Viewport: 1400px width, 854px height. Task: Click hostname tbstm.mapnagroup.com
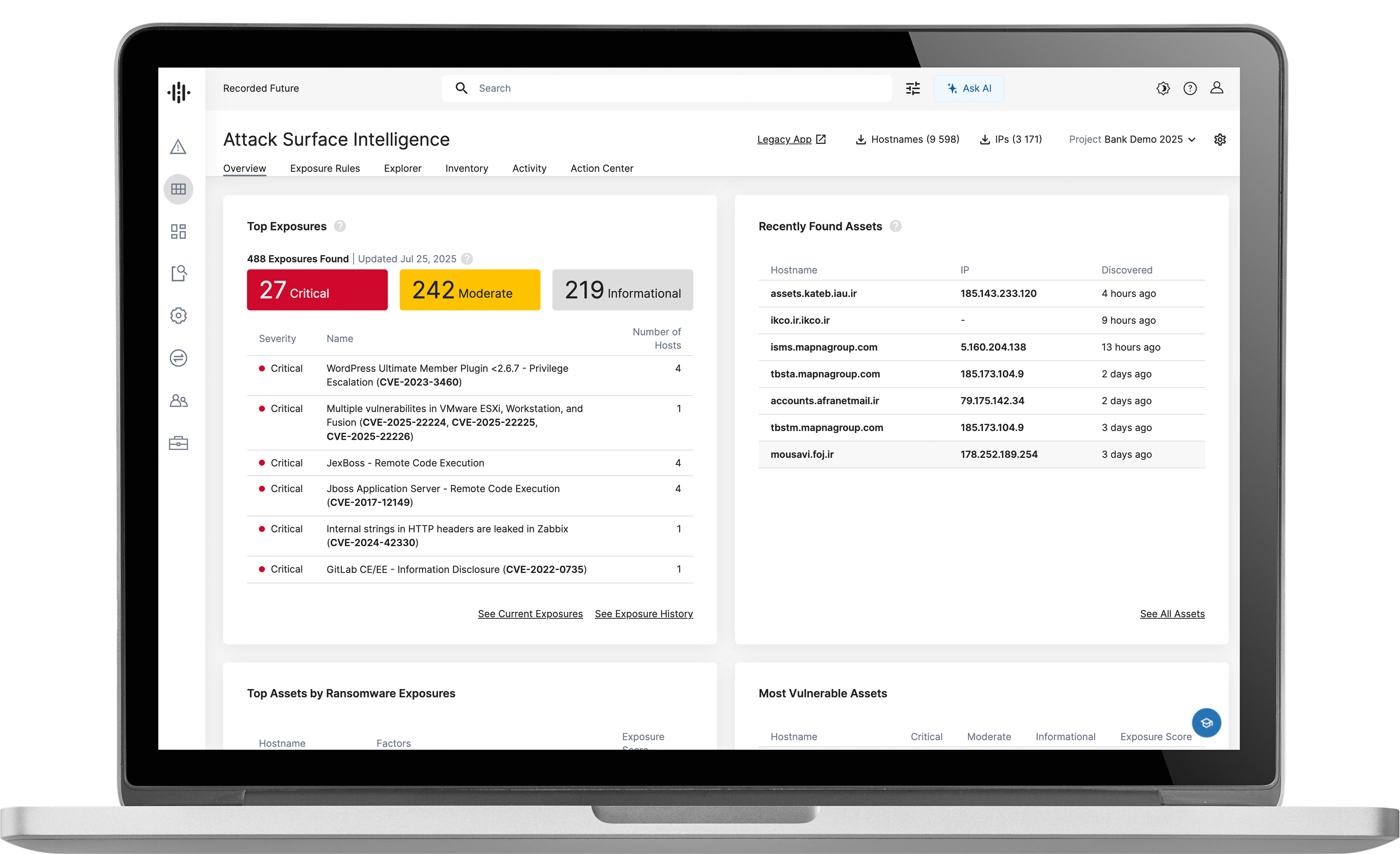pos(827,427)
